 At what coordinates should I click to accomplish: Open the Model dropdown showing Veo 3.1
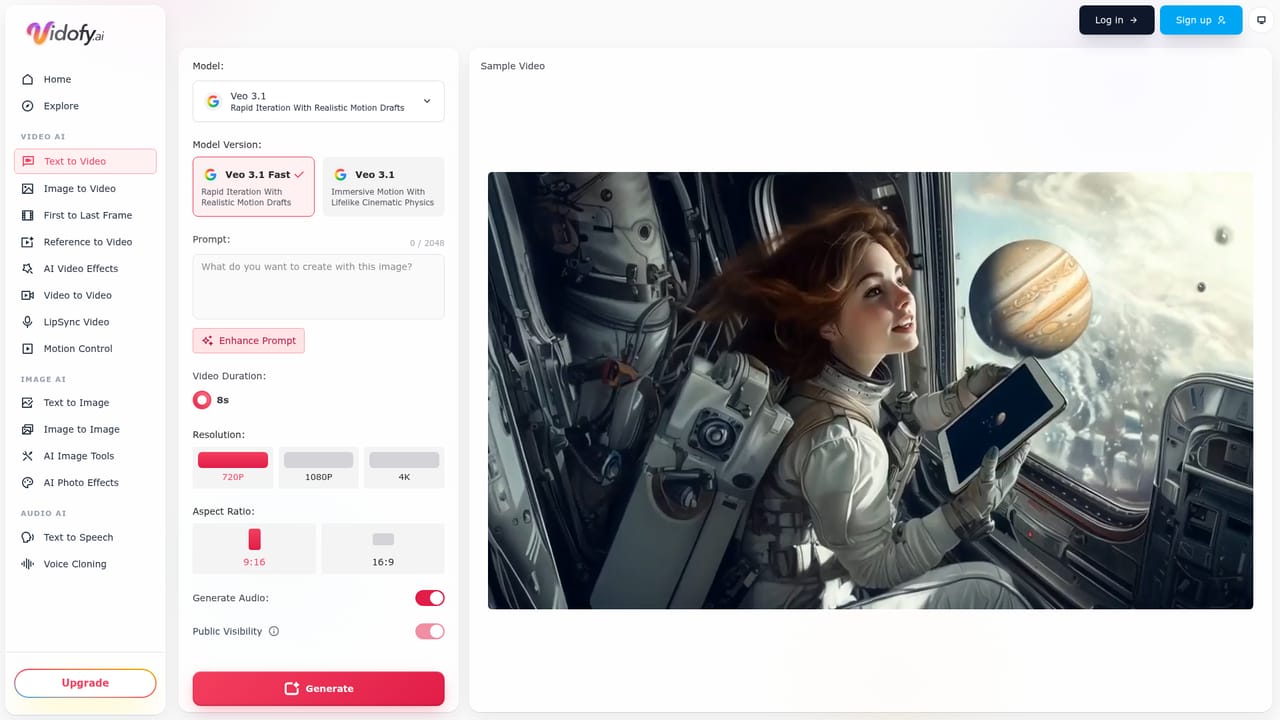coord(319,102)
